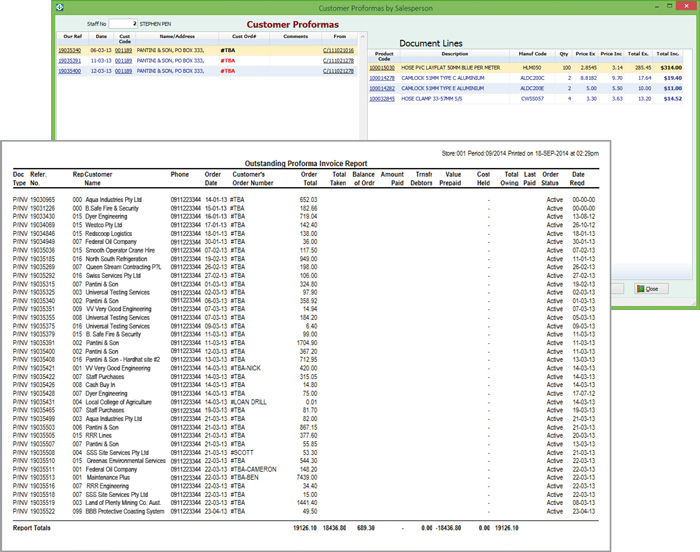Screen dimensions: 700x552
Task: Click the Report Totals label
Action: tap(32, 528)
